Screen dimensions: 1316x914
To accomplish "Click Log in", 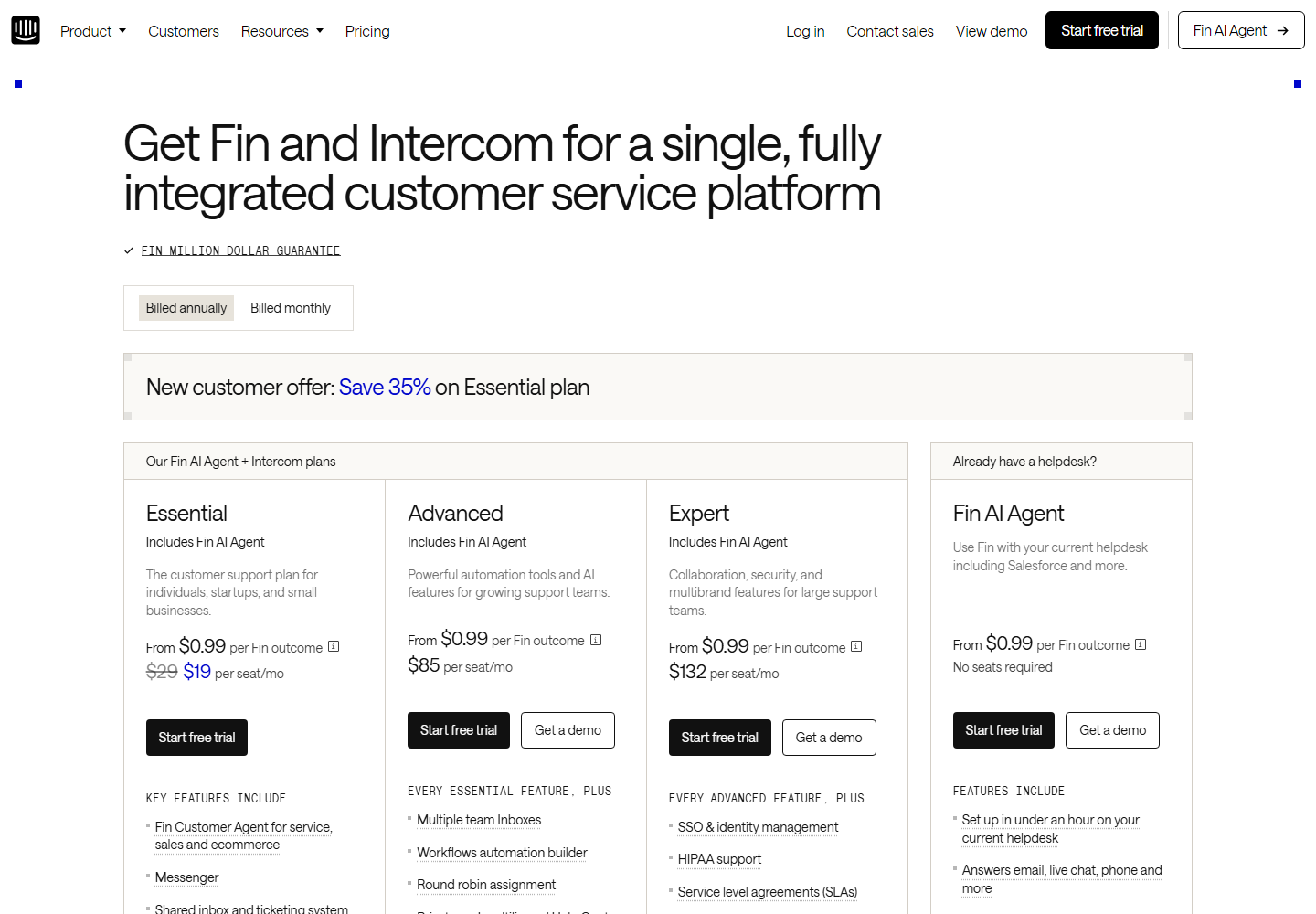I will tap(805, 31).
